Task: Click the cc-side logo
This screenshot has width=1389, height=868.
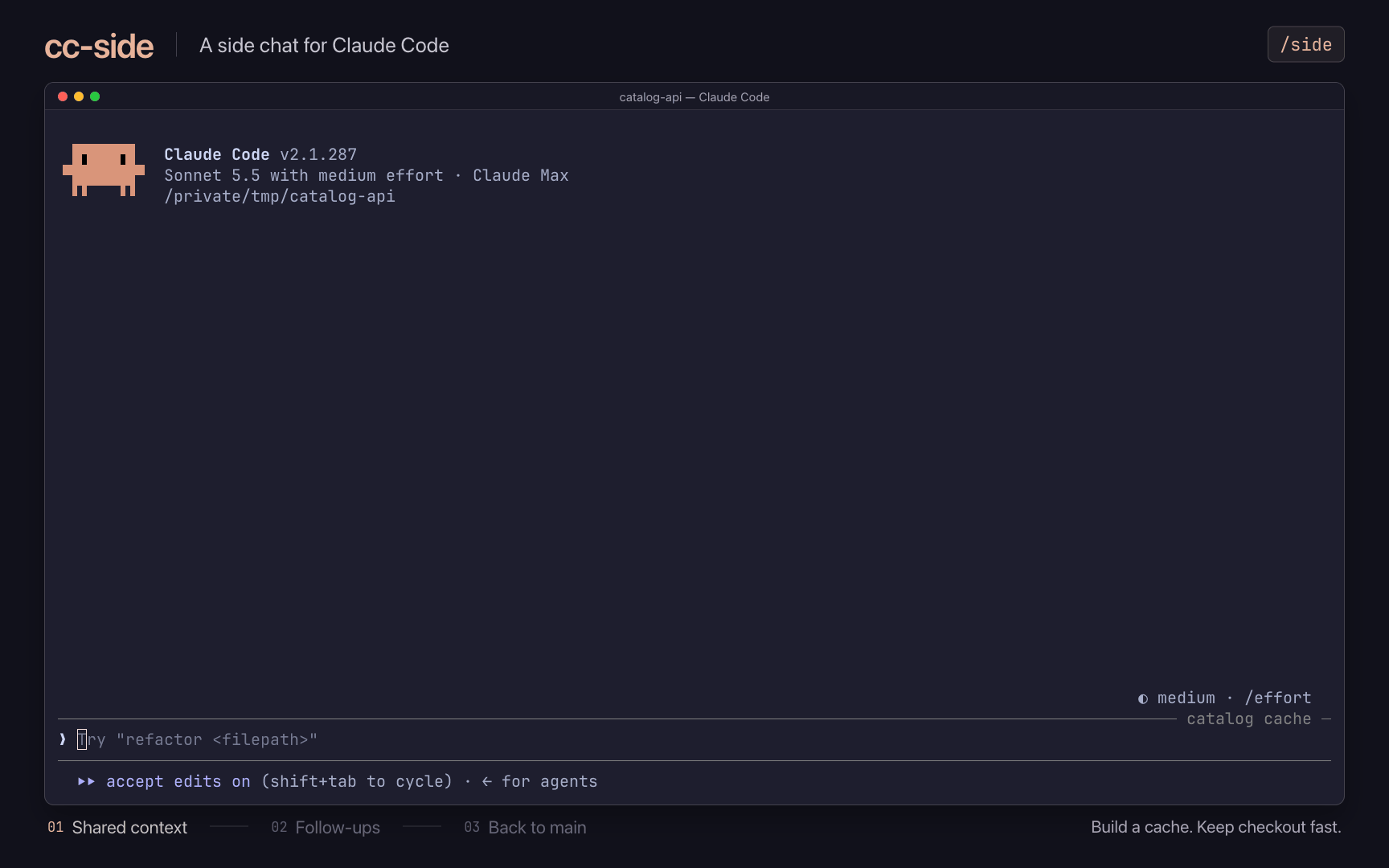Action: pos(99,46)
